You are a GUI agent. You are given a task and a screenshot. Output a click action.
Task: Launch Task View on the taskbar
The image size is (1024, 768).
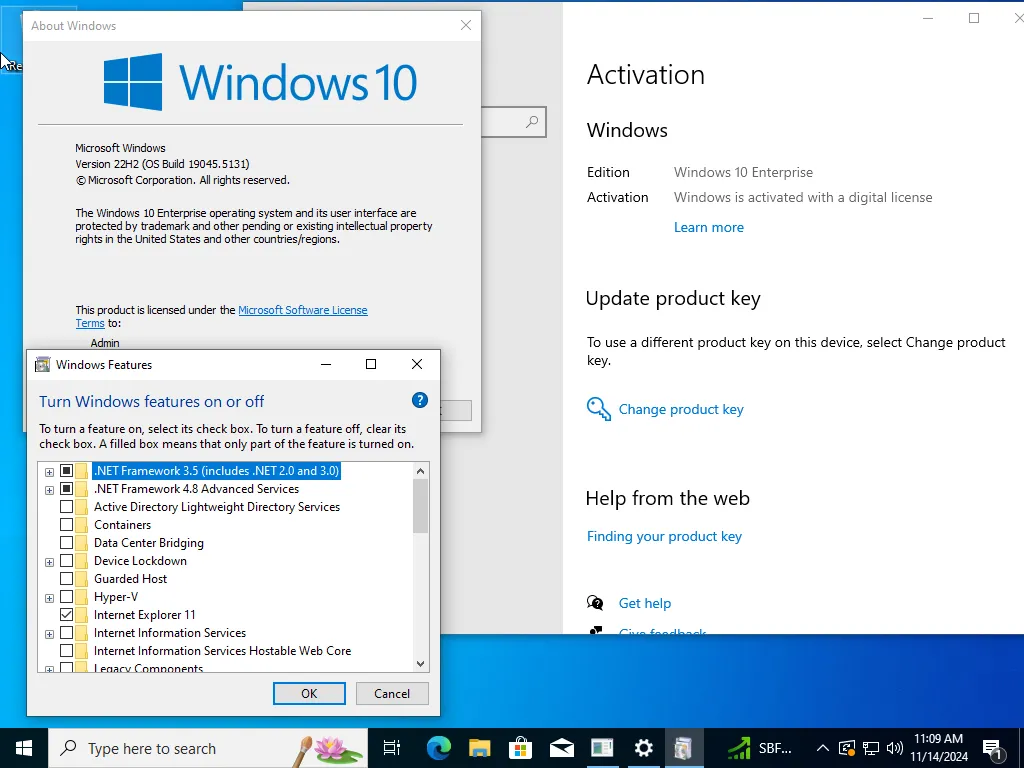point(391,747)
